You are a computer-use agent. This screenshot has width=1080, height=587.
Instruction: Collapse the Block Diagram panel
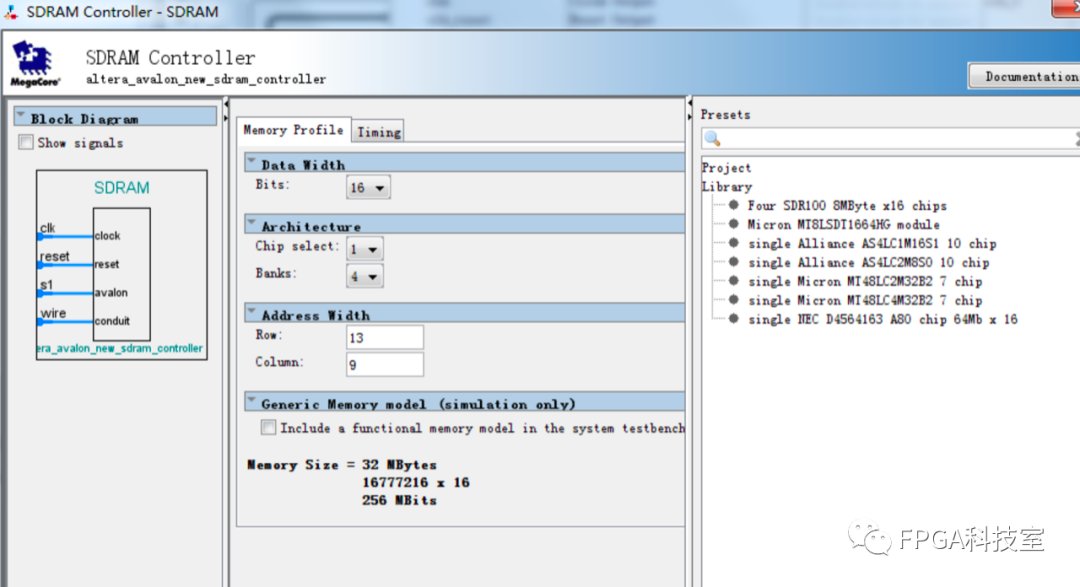coord(21,116)
